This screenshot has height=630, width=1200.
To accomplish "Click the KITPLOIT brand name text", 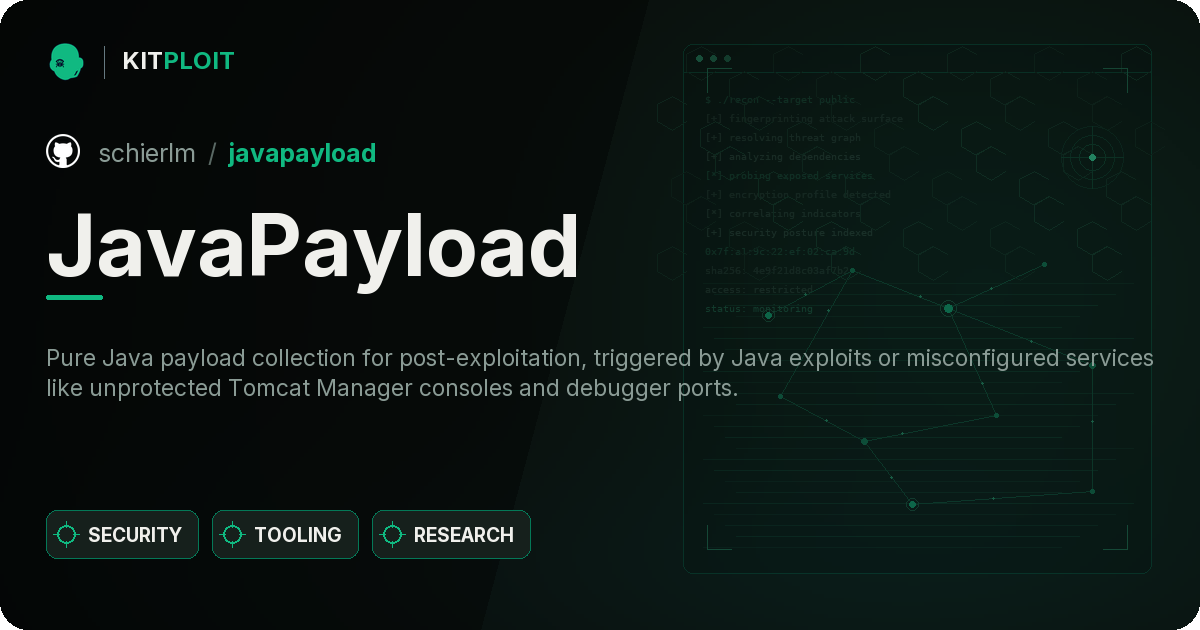I will tap(178, 61).
